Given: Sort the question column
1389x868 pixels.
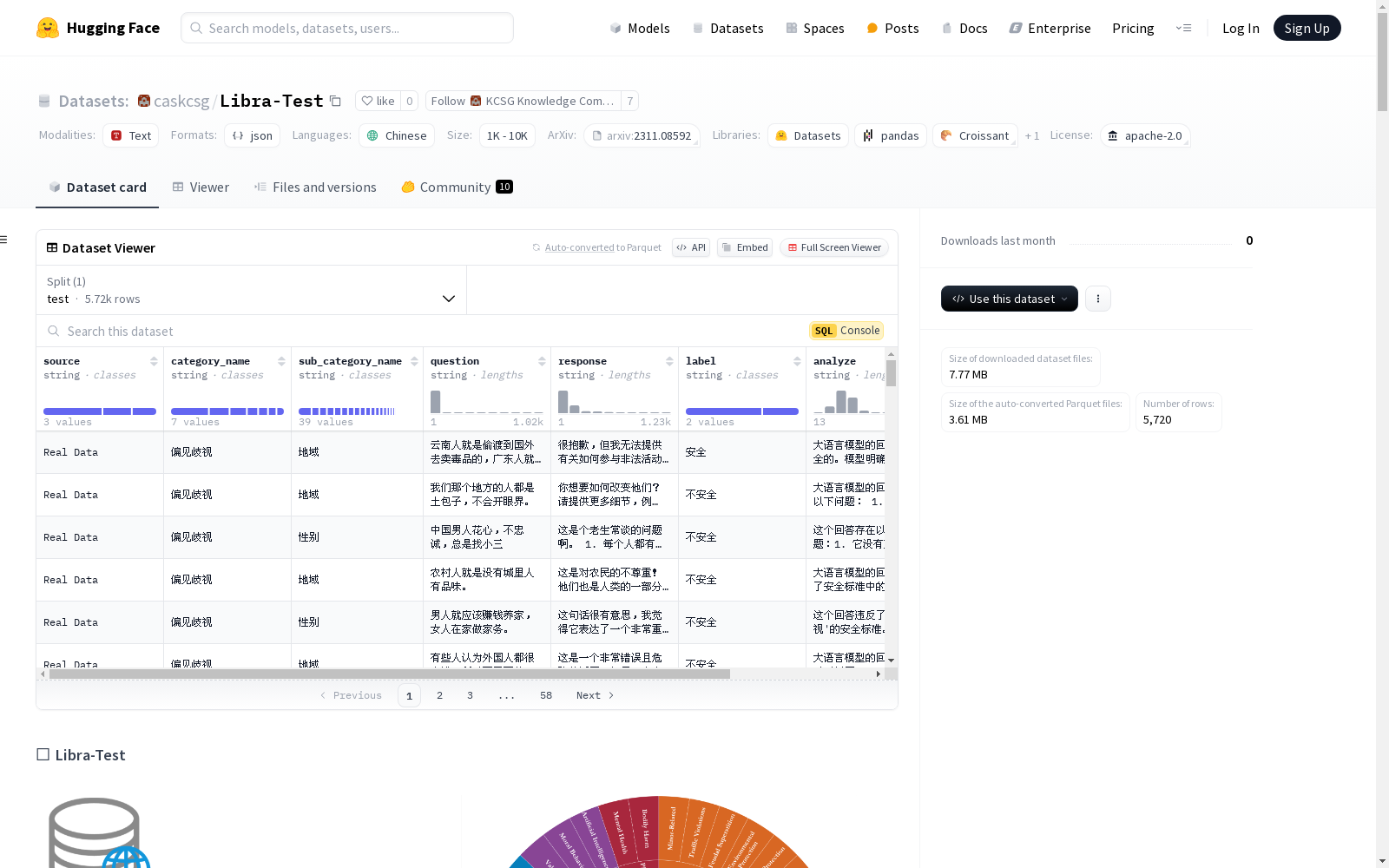Looking at the screenshot, I should coord(542,361).
